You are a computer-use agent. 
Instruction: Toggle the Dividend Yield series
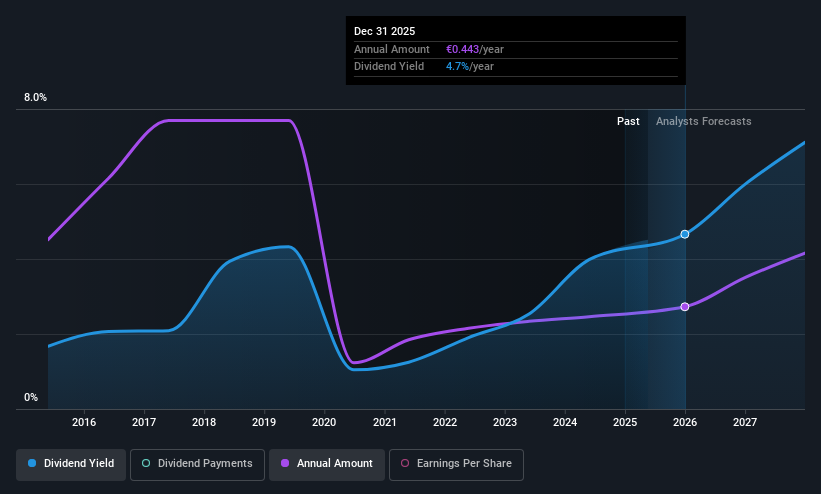71,464
